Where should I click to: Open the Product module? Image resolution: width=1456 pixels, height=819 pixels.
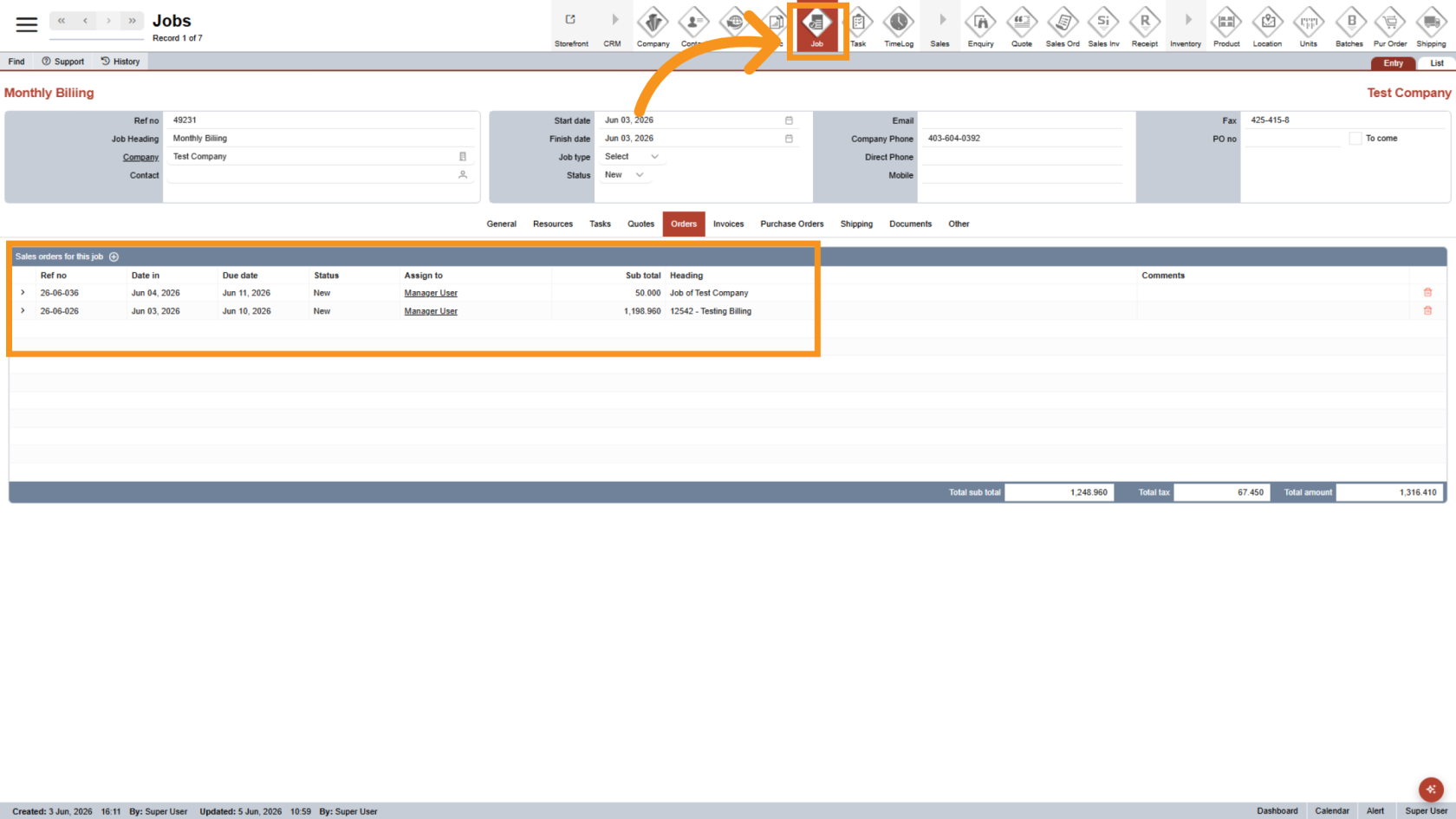(1226, 28)
